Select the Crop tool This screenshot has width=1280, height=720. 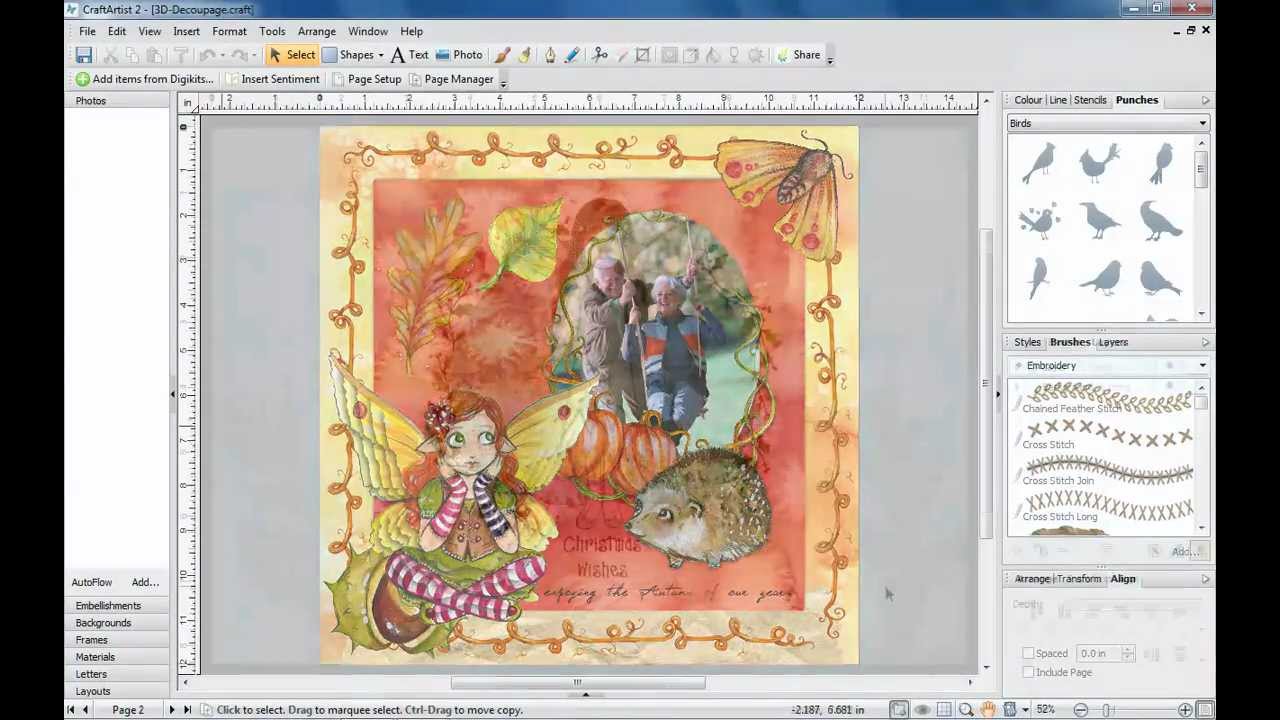[643, 55]
